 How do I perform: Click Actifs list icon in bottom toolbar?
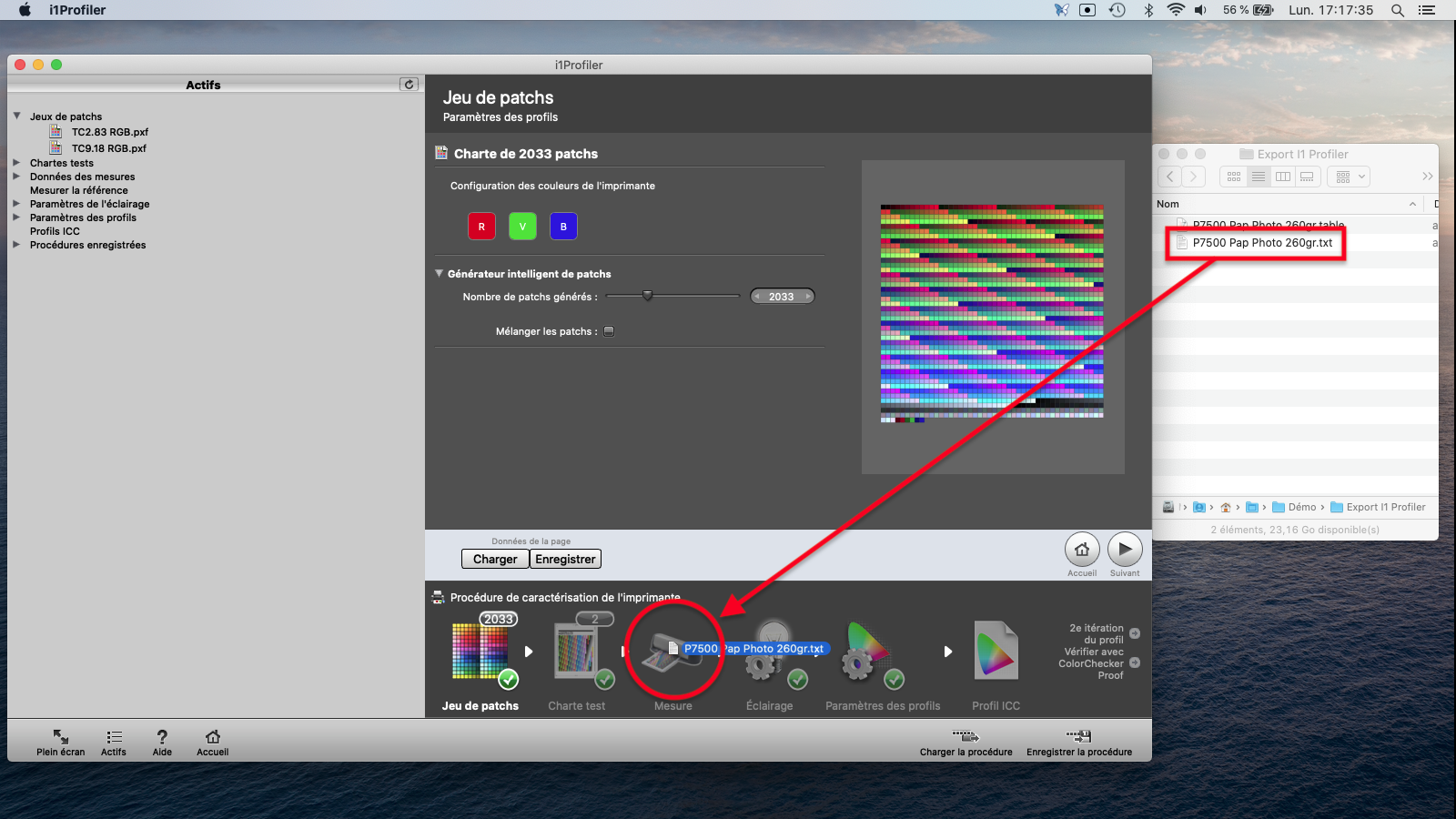(114, 736)
